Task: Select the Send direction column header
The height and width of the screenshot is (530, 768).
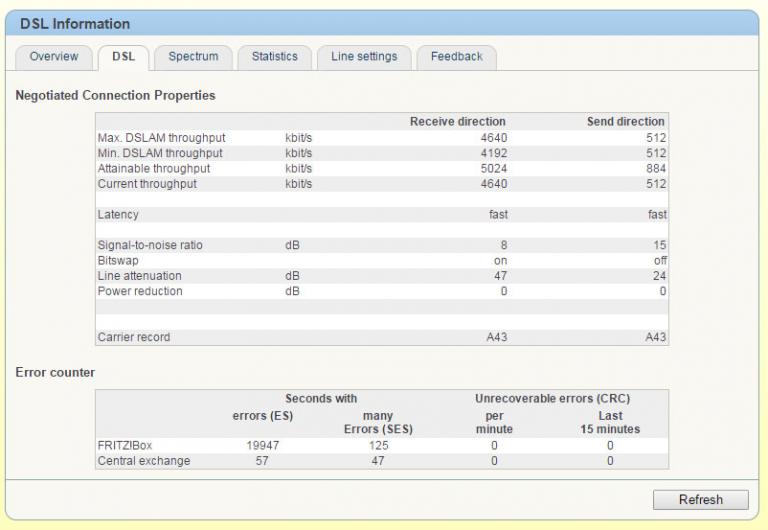Action: click(x=625, y=122)
